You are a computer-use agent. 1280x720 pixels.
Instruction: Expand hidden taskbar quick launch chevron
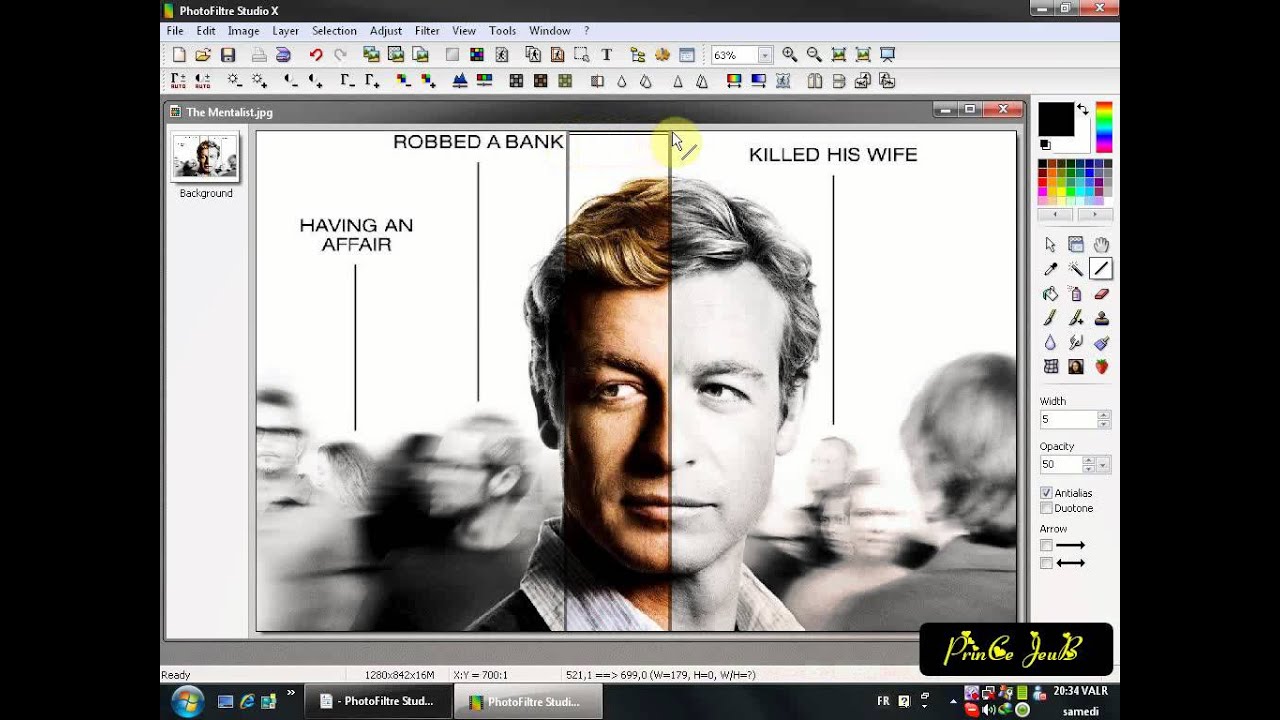[x=291, y=692]
